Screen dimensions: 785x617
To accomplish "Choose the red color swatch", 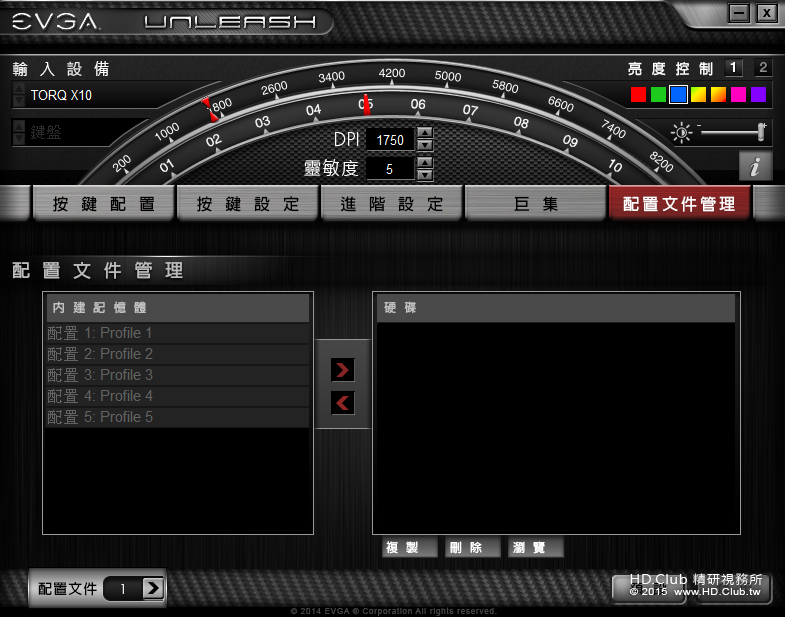I will click(x=638, y=95).
